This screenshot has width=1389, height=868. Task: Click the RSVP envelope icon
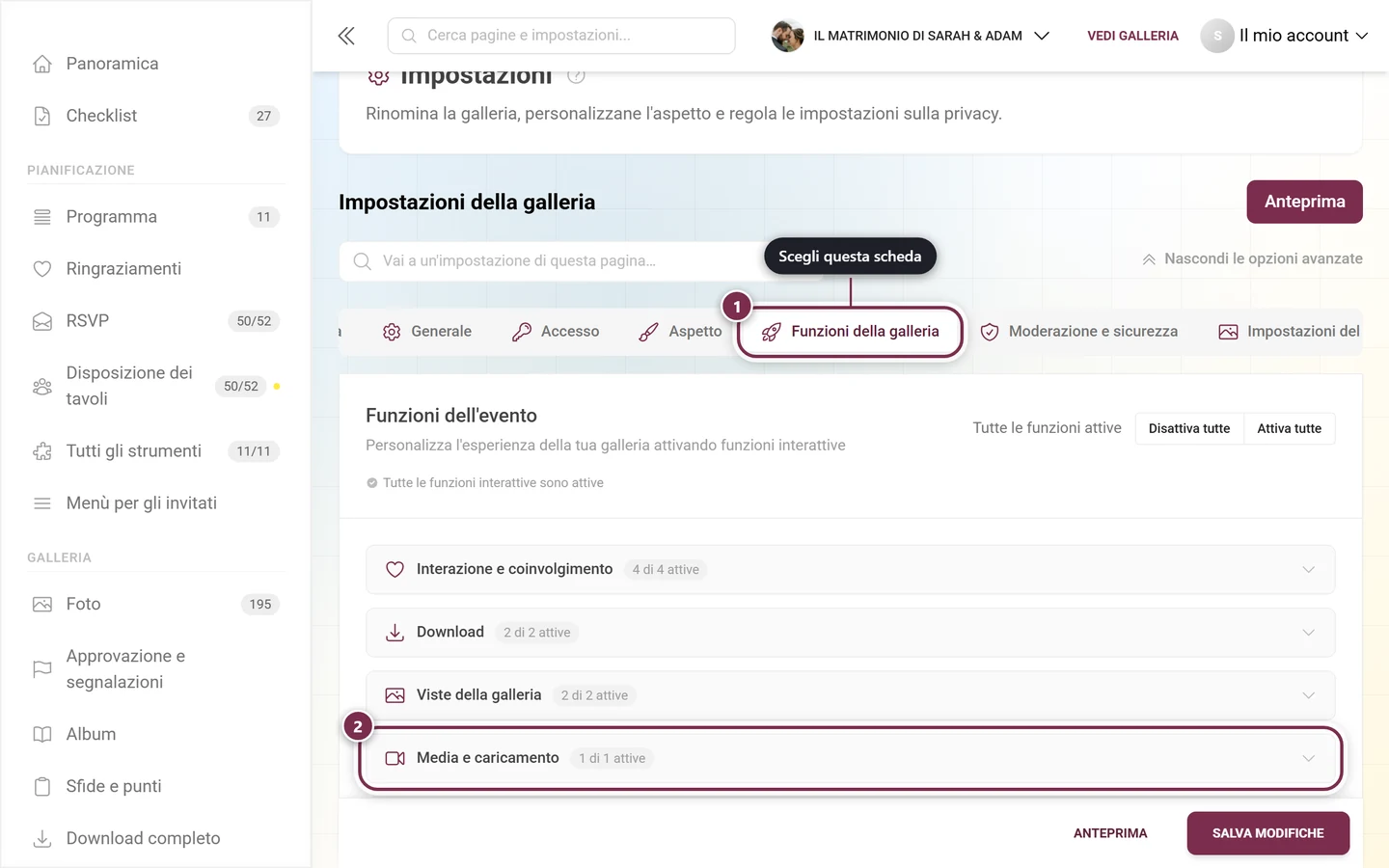pyautogui.click(x=42, y=321)
